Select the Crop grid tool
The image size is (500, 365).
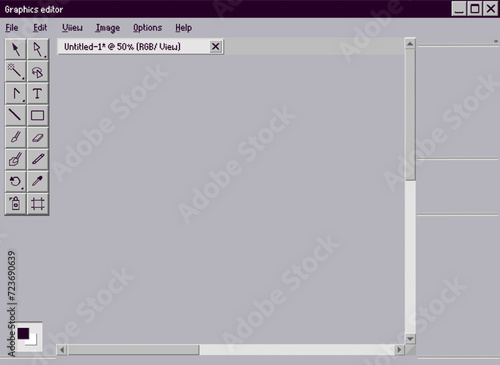[38, 203]
